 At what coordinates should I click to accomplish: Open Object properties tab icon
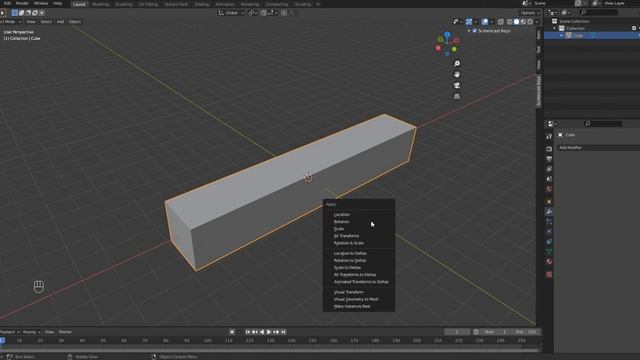pos(549,202)
